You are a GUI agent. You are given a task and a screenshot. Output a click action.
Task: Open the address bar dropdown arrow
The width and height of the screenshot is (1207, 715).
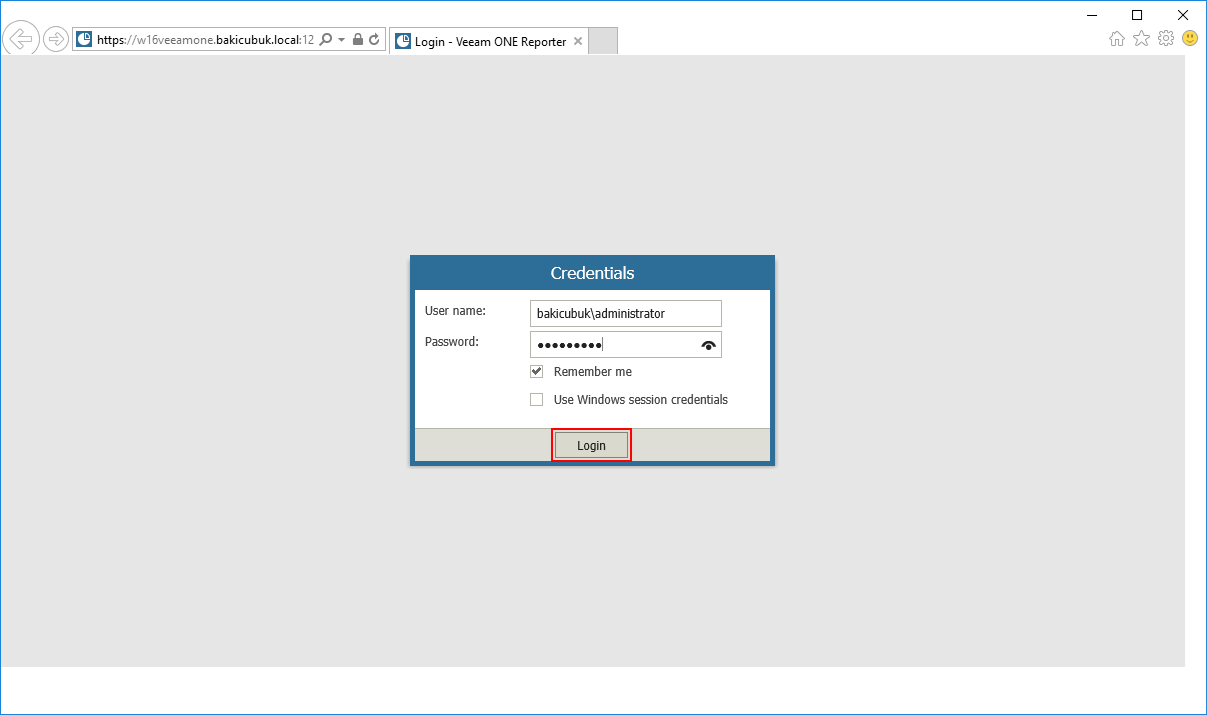point(342,39)
